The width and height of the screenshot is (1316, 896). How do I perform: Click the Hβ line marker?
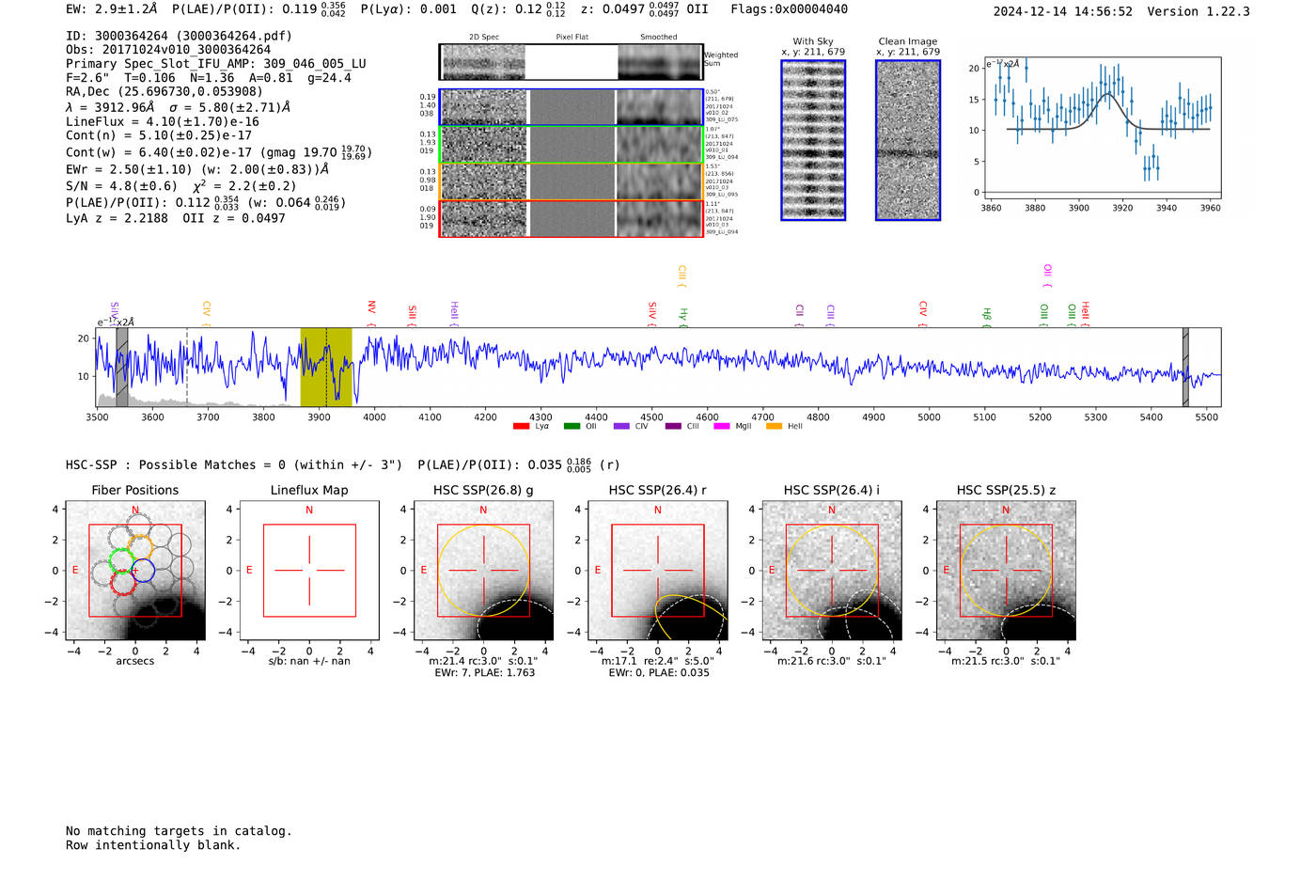(986, 318)
